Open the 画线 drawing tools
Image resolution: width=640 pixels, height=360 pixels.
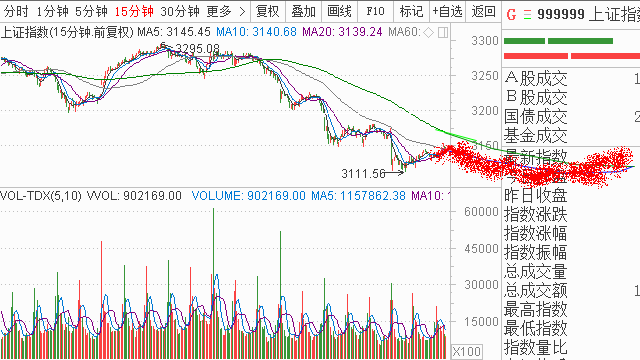coord(339,11)
